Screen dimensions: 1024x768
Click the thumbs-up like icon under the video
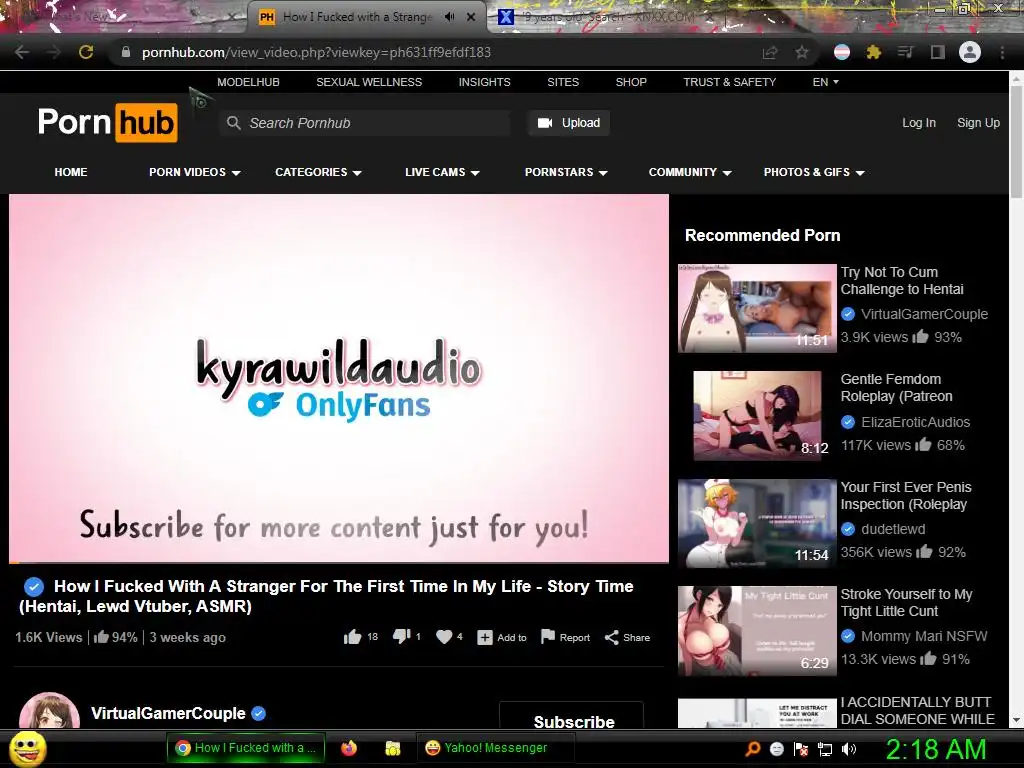click(353, 637)
